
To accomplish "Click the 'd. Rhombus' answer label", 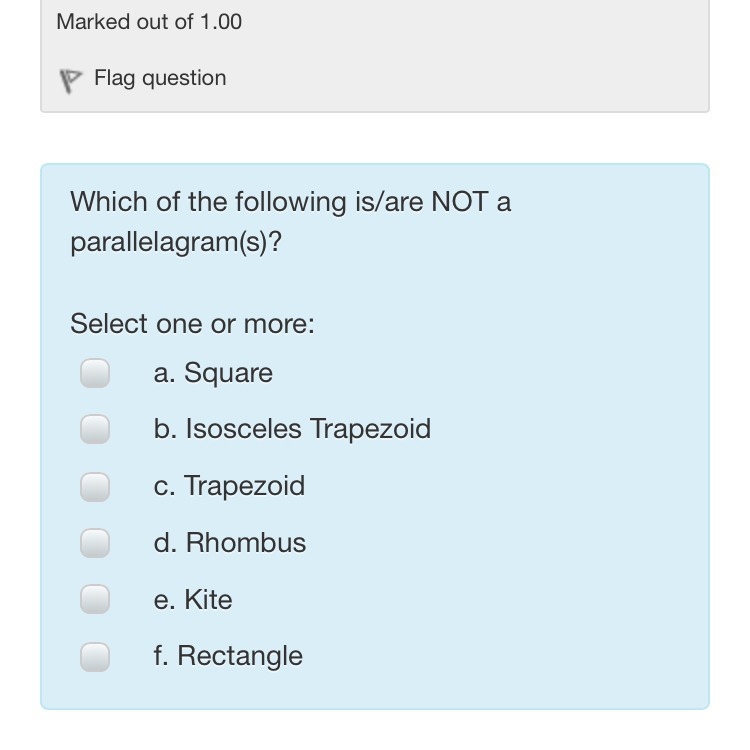I will click(x=230, y=543).
